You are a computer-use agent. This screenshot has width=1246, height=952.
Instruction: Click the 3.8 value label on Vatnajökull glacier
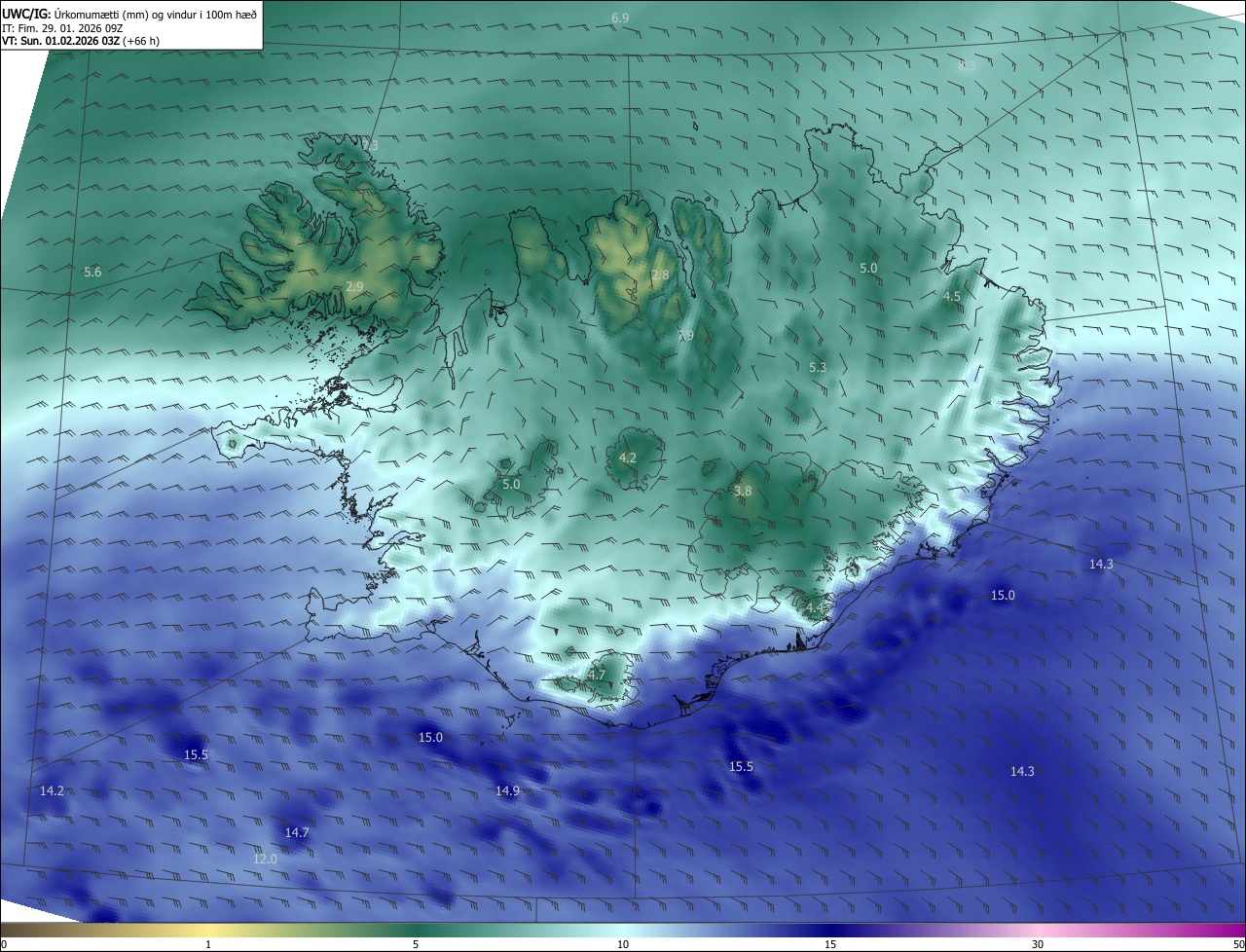tap(743, 492)
